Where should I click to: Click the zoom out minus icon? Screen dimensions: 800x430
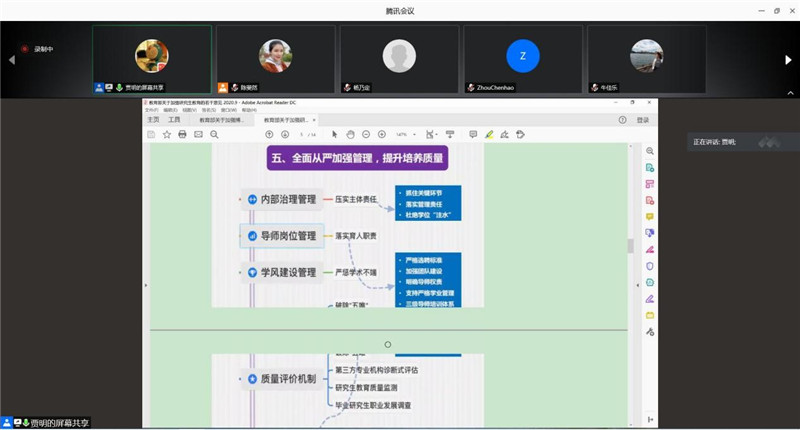pos(366,134)
